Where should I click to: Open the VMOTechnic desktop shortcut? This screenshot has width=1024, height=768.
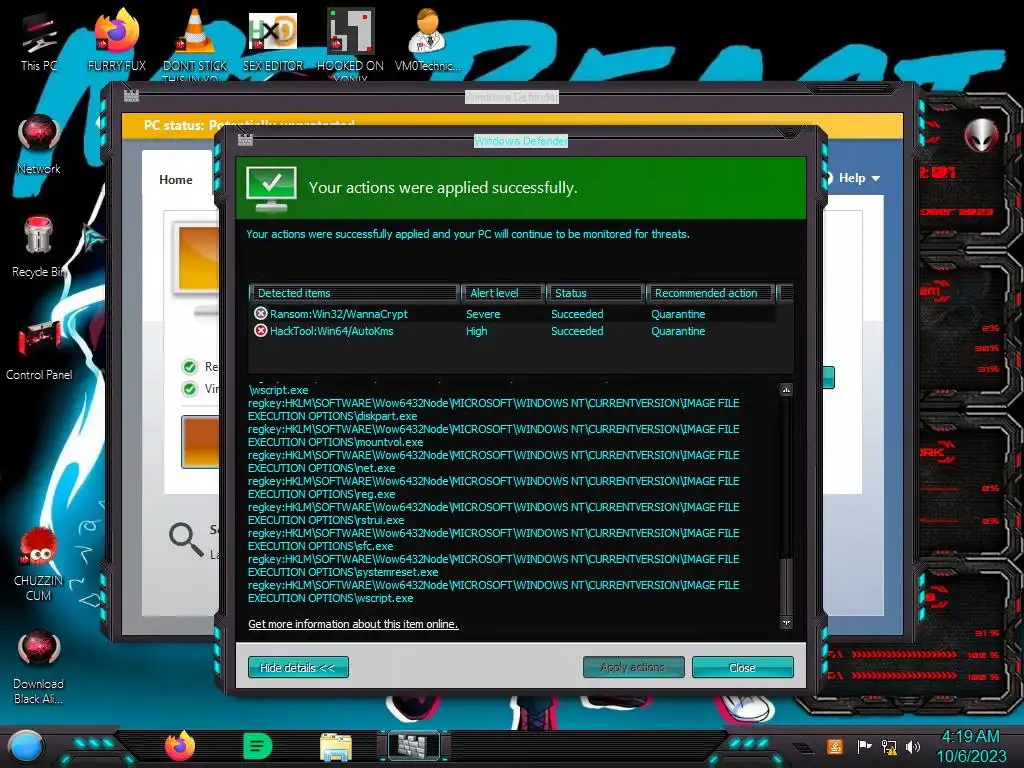tap(428, 40)
